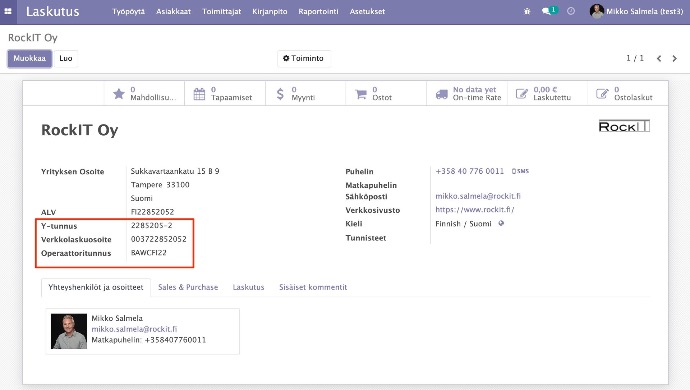The height and width of the screenshot is (390, 690).
Task: Click Mikko Salmela user avatar
Action: tap(597, 11)
